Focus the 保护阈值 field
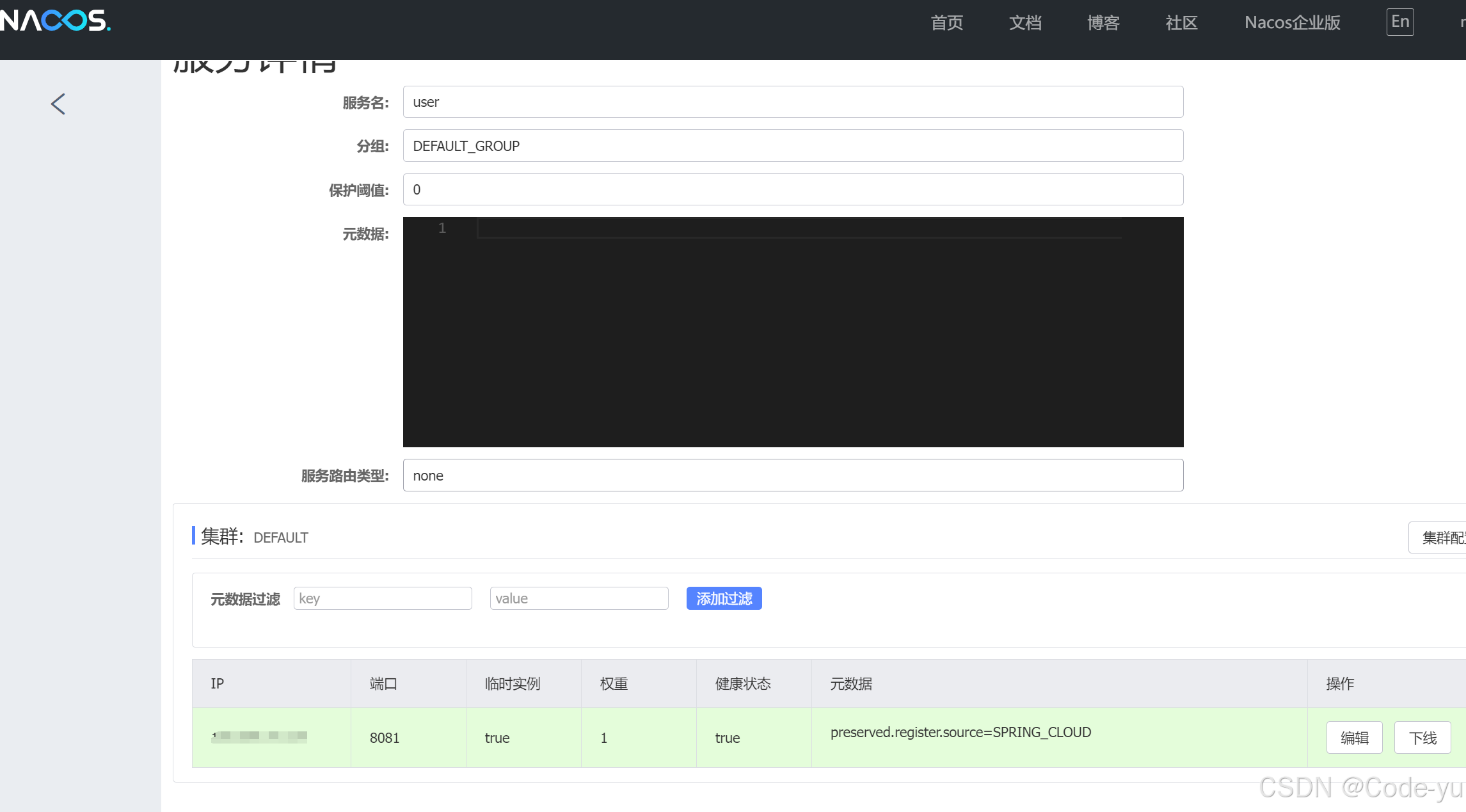The width and height of the screenshot is (1466, 812). pos(793,189)
